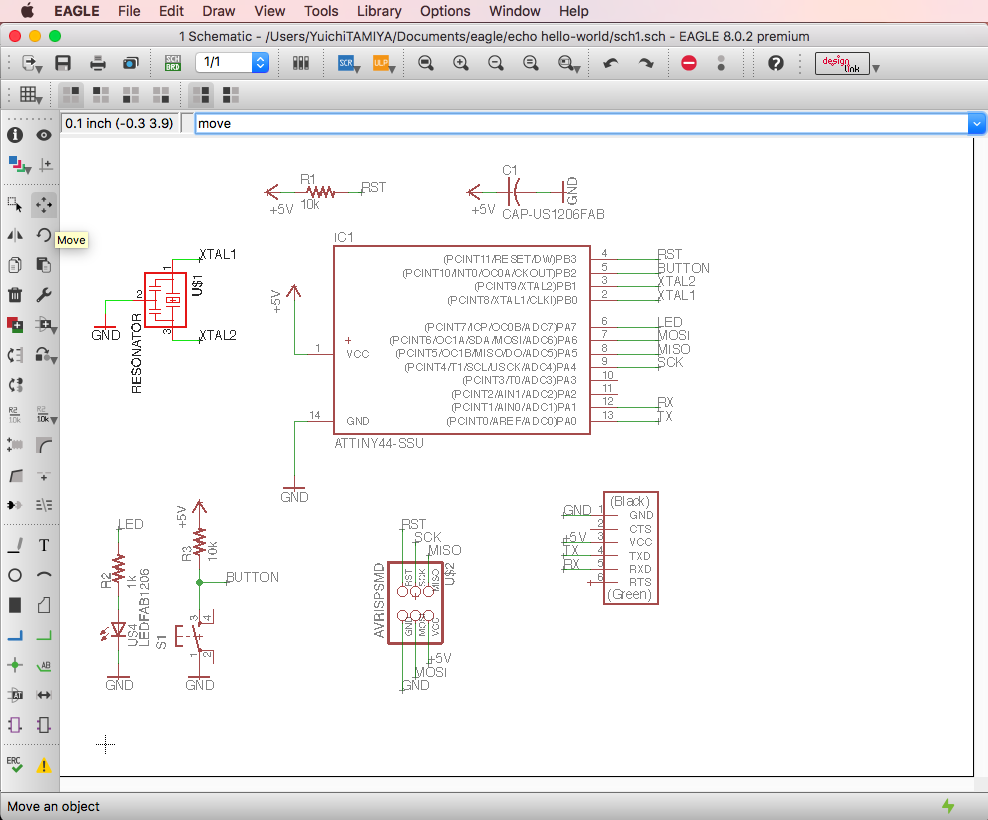Undo the last action
Screen dimensions: 988x820
(611, 63)
